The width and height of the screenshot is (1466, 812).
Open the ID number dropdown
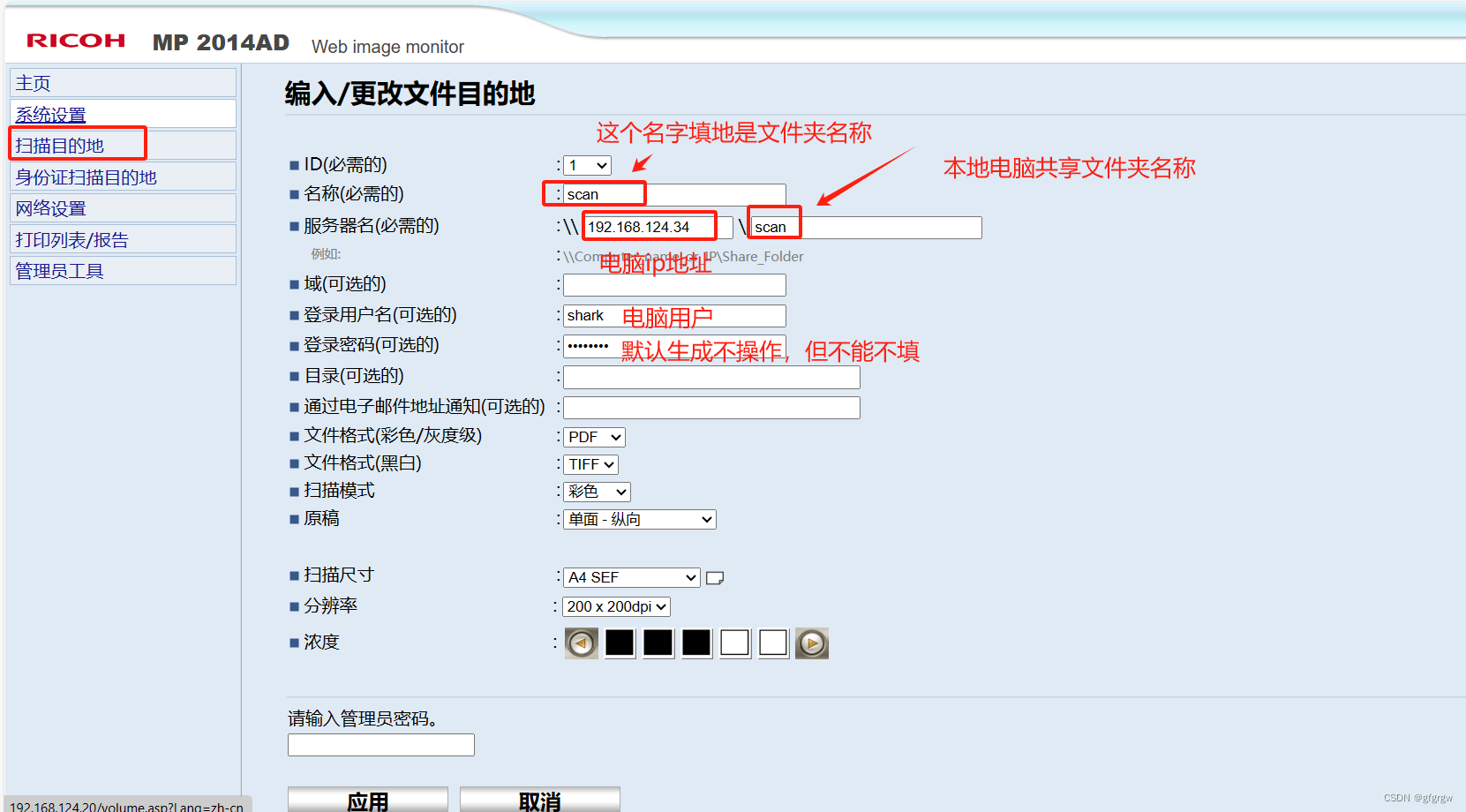(588, 165)
